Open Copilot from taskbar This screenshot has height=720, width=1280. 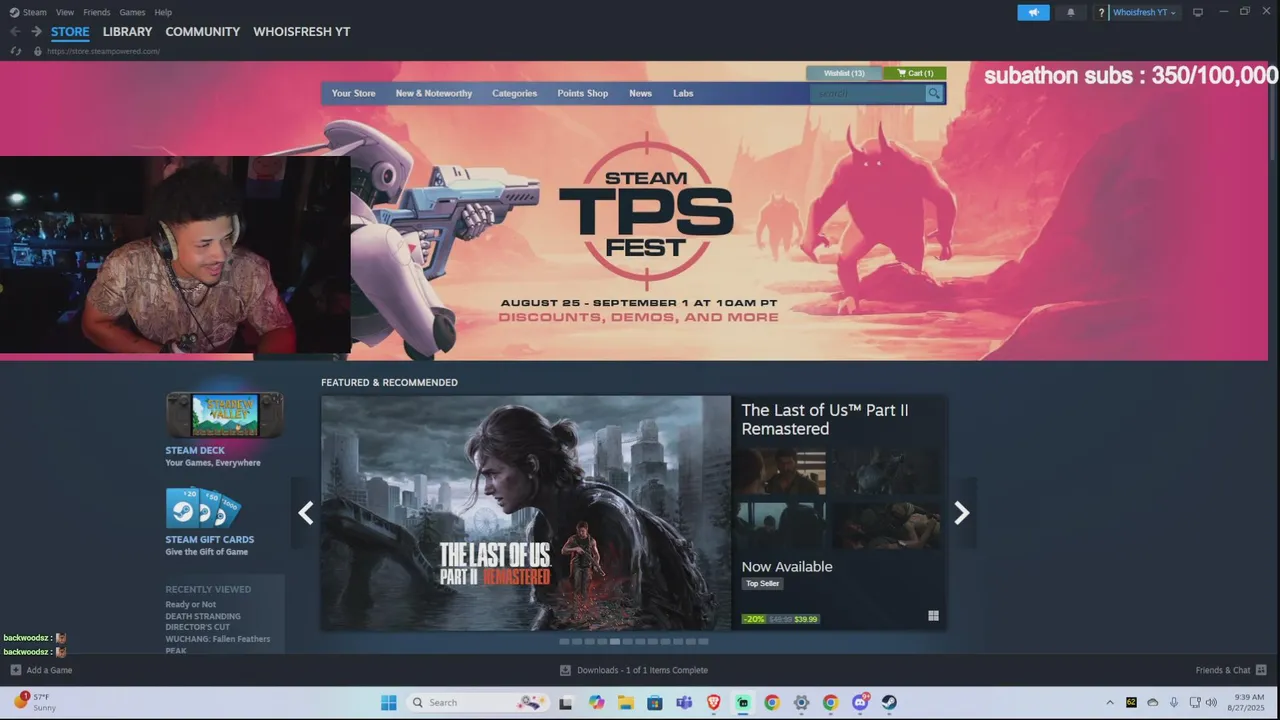tap(597, 702)
